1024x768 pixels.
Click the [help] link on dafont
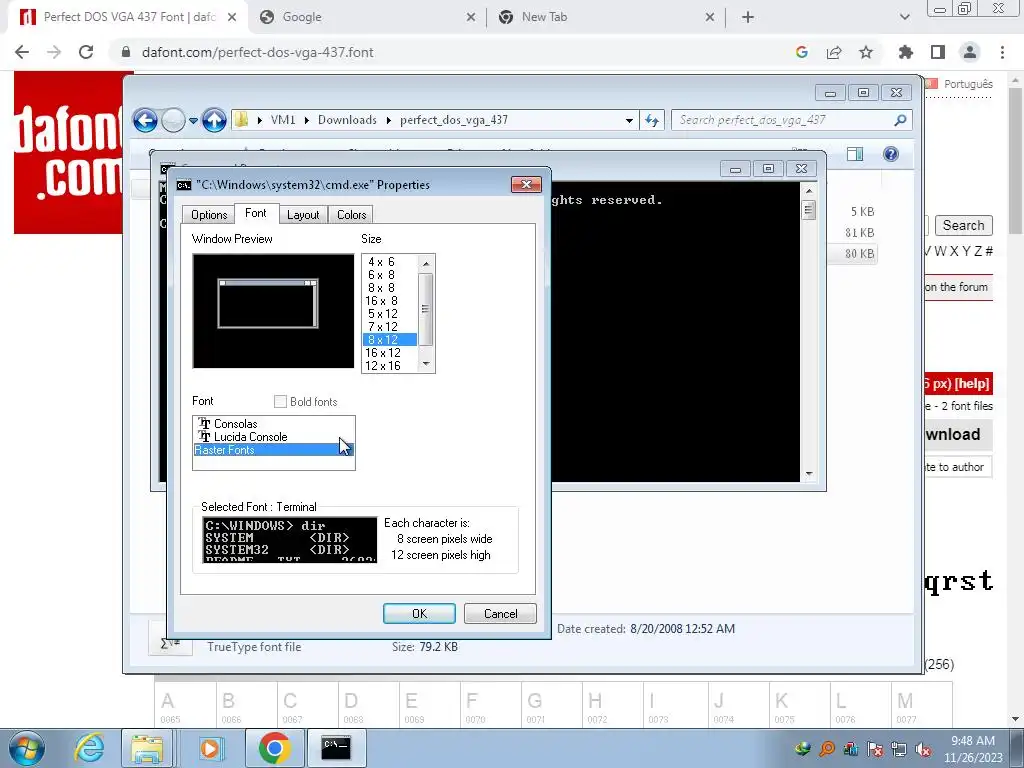click(972, 384)
